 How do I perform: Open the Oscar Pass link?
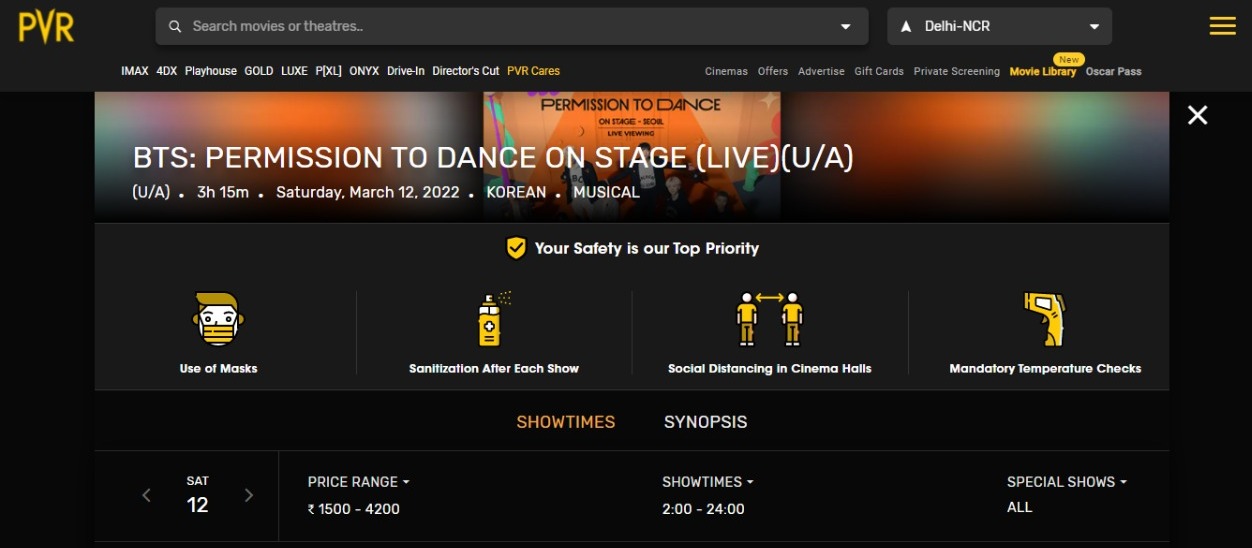1113,72
